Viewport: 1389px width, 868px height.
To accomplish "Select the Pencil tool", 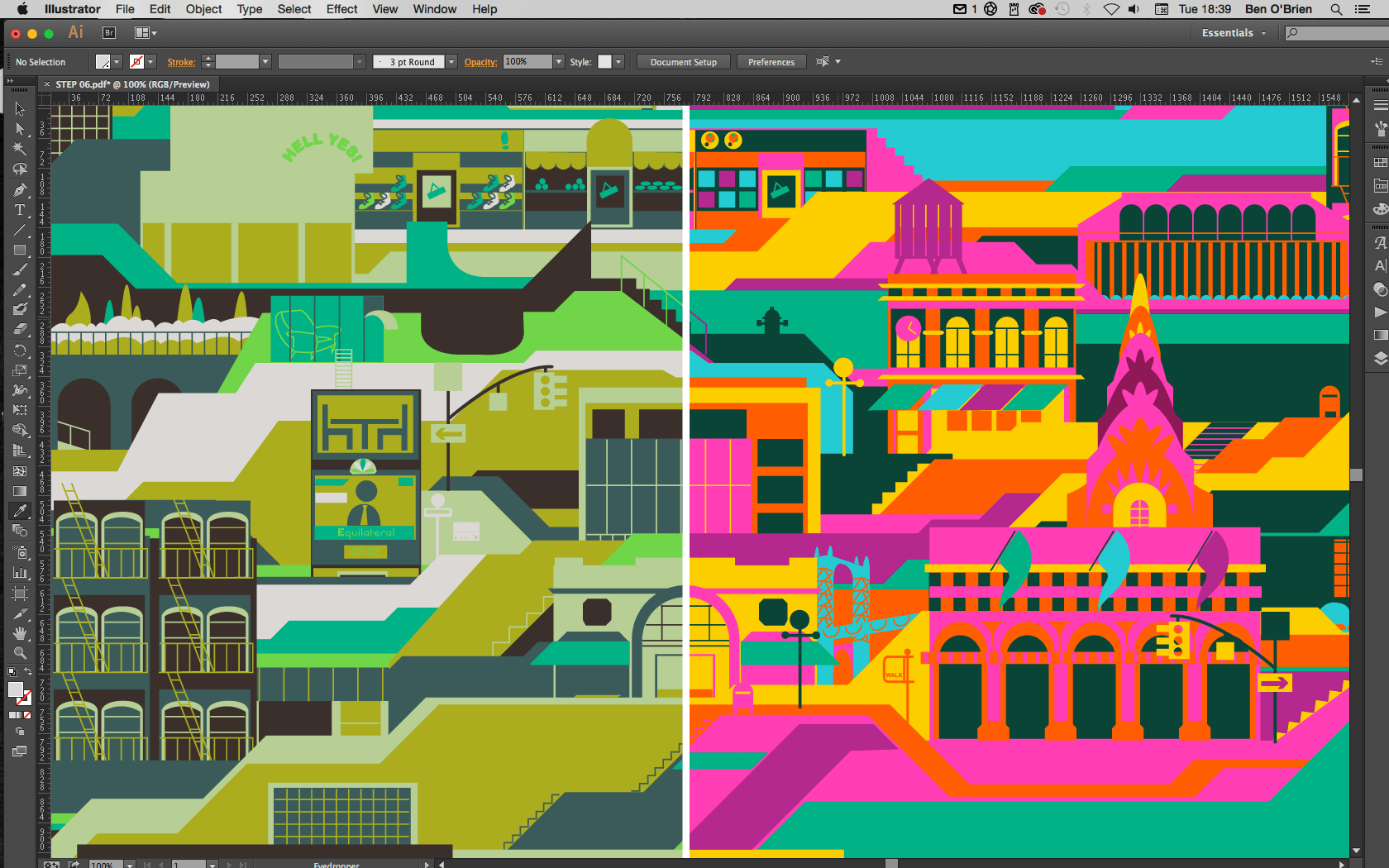I will pyautogui.click(x=20, y=289).
